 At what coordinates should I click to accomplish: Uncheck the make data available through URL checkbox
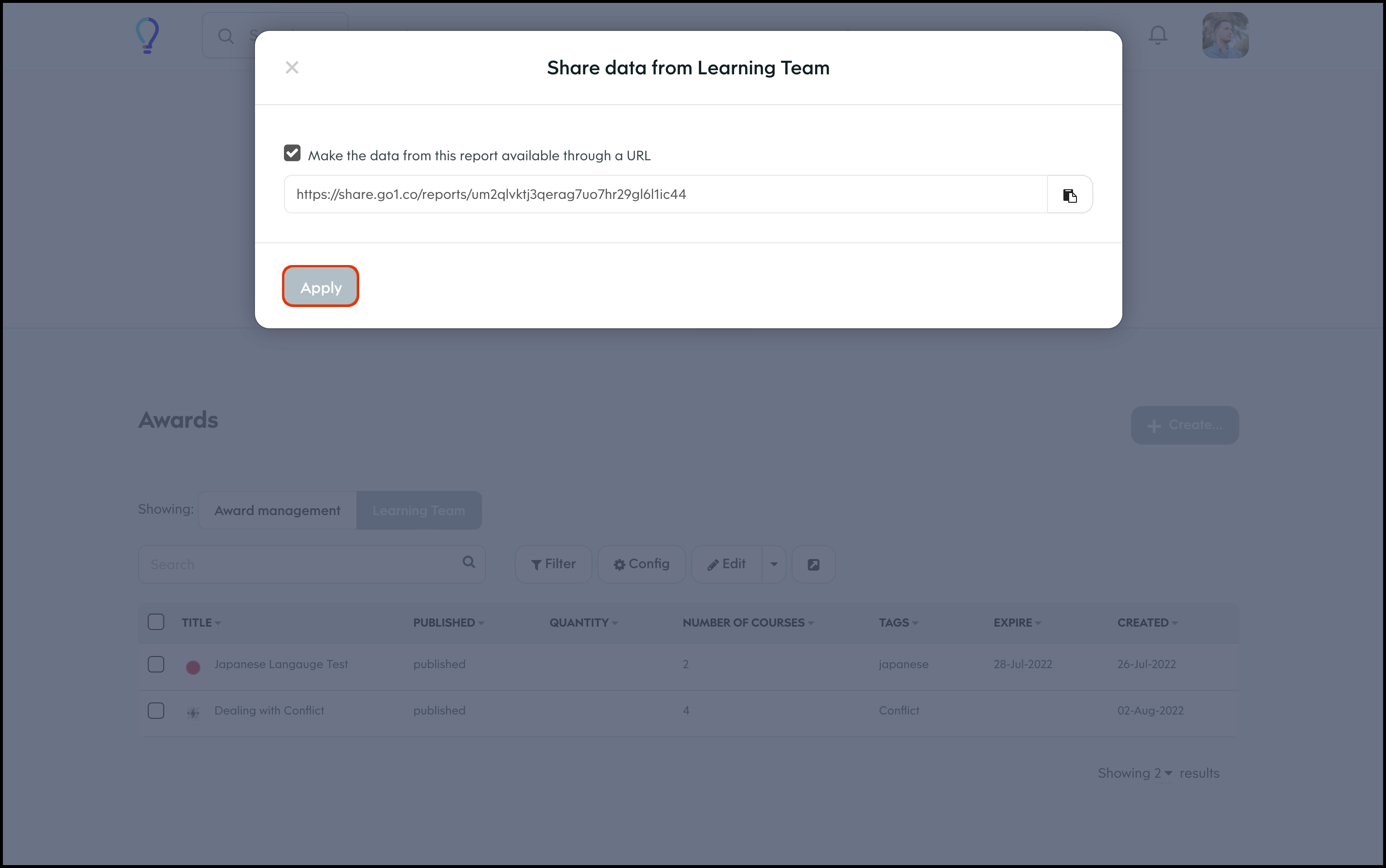pyautogui.click(x=292, y=154)
